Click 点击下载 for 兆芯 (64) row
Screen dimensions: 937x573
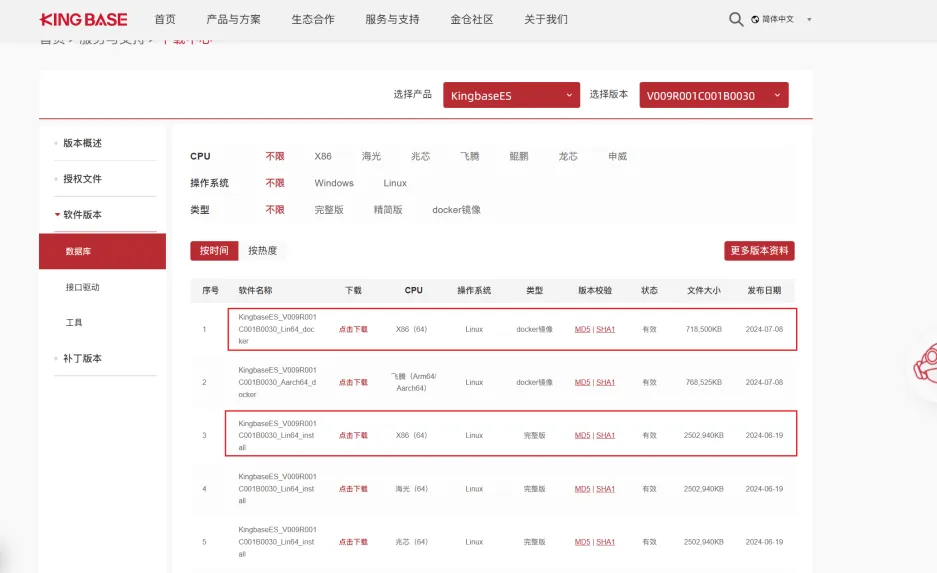click(x=353, y=542)
